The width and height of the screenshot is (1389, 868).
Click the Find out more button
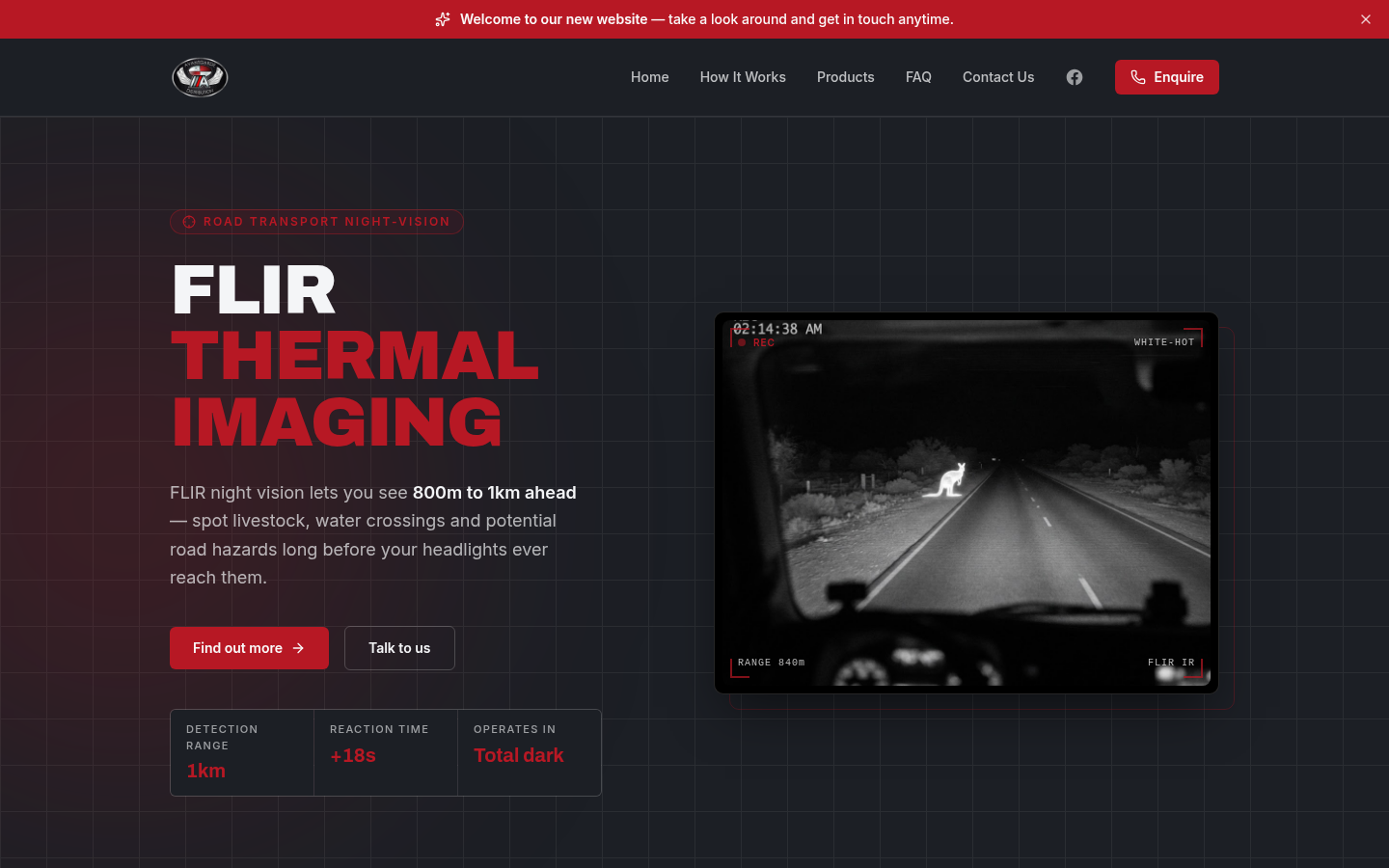(249, 648)
